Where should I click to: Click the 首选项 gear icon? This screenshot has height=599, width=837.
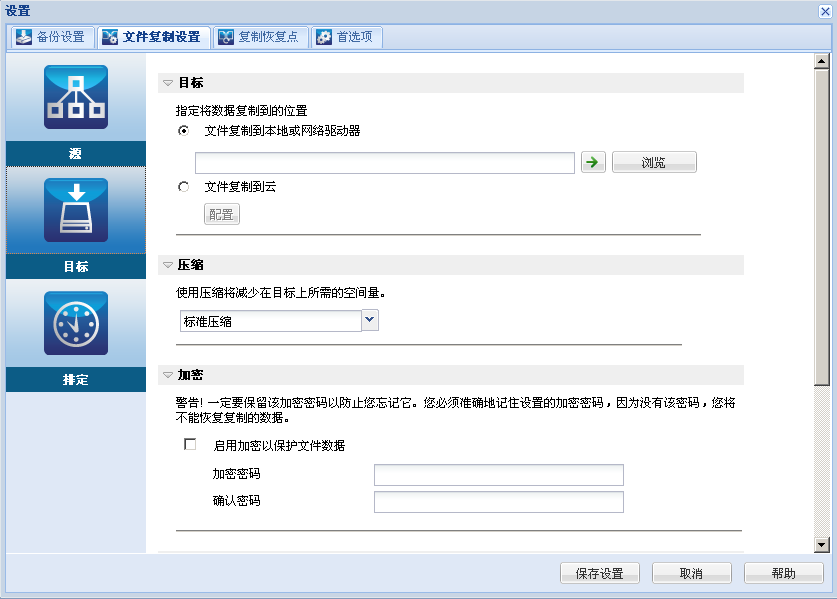[323, 37]
